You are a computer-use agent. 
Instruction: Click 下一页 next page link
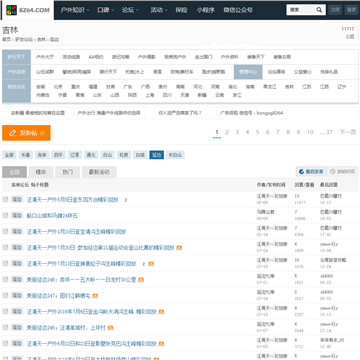(x=347, y=132)
